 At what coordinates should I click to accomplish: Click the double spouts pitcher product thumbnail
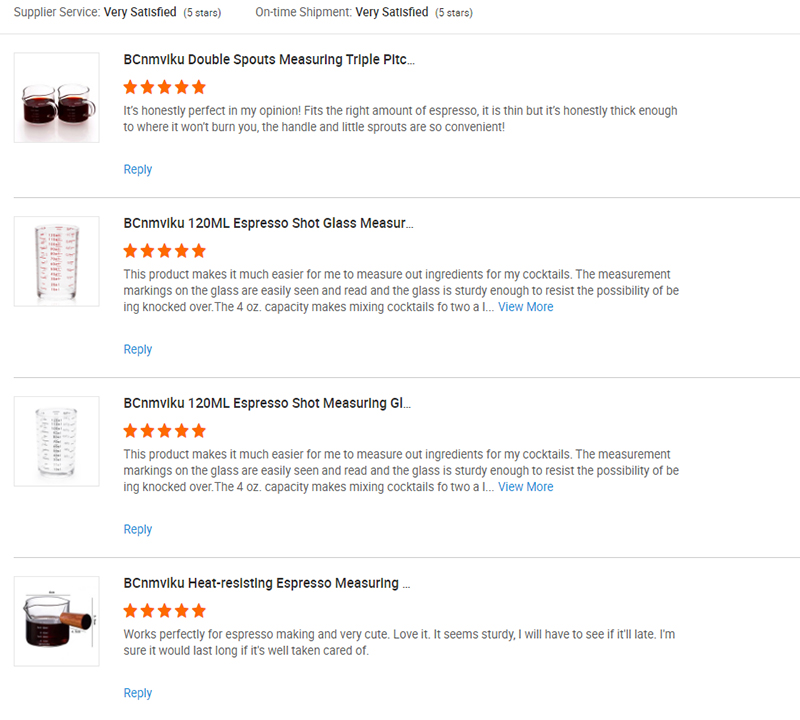tap(56, 97)
